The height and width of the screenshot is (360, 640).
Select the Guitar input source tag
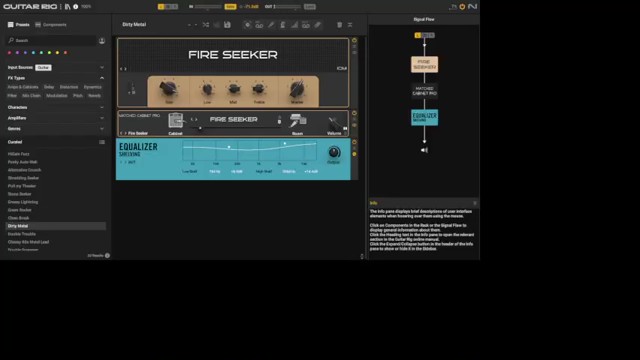click(x=43, y=67)
